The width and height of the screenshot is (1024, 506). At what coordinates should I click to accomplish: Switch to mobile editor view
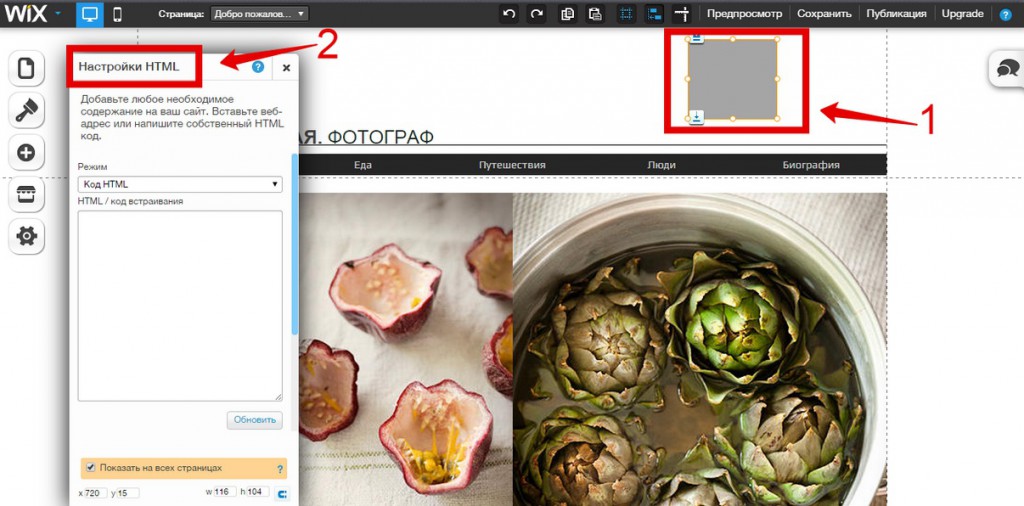click(118, 14)
